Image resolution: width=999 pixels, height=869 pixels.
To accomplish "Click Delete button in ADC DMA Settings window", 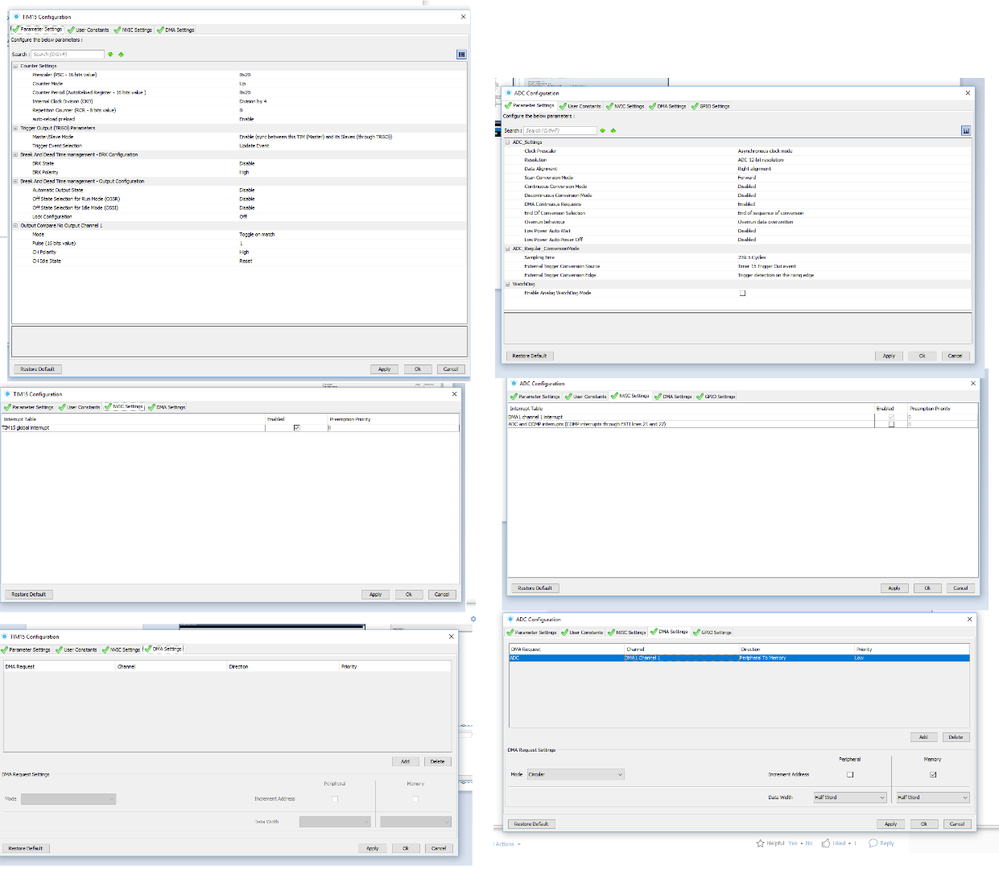I will point(956,737).
